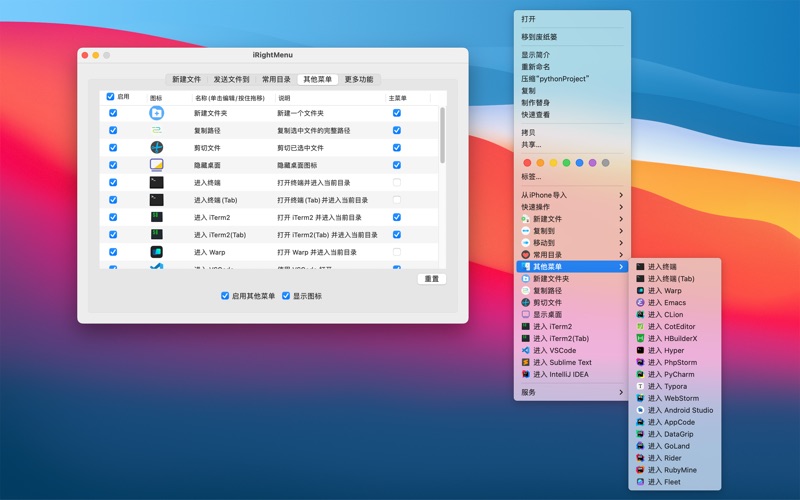The height and width of the screenshot is (500, 800).
Task: Switch to 发送文件到 tab
Action: pyautogui.click(x=231, y=79)
